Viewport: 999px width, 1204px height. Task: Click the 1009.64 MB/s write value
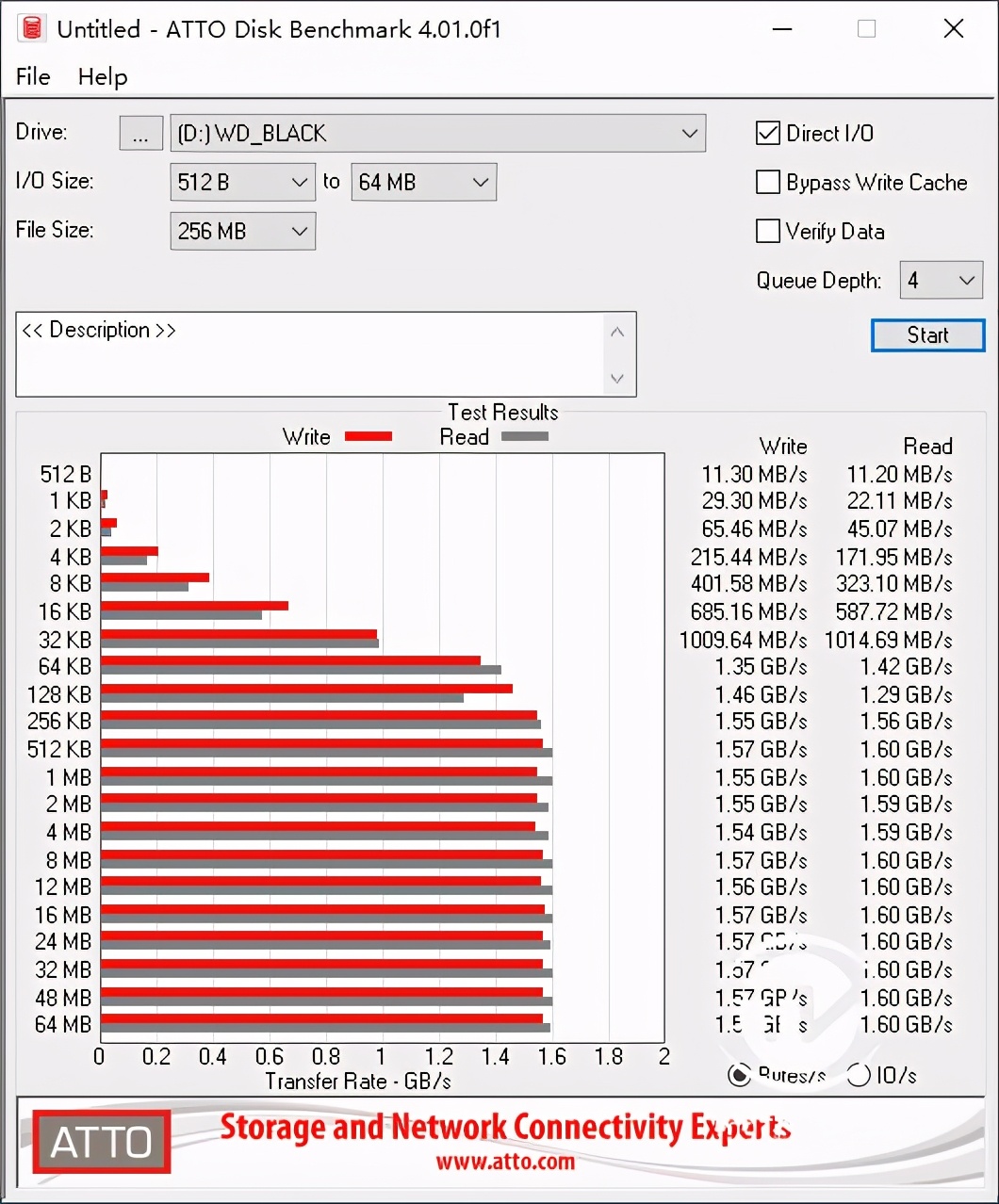coord(743,640)
